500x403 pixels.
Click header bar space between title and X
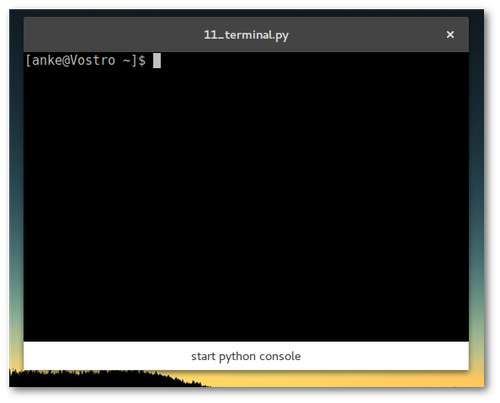(367, 35)
